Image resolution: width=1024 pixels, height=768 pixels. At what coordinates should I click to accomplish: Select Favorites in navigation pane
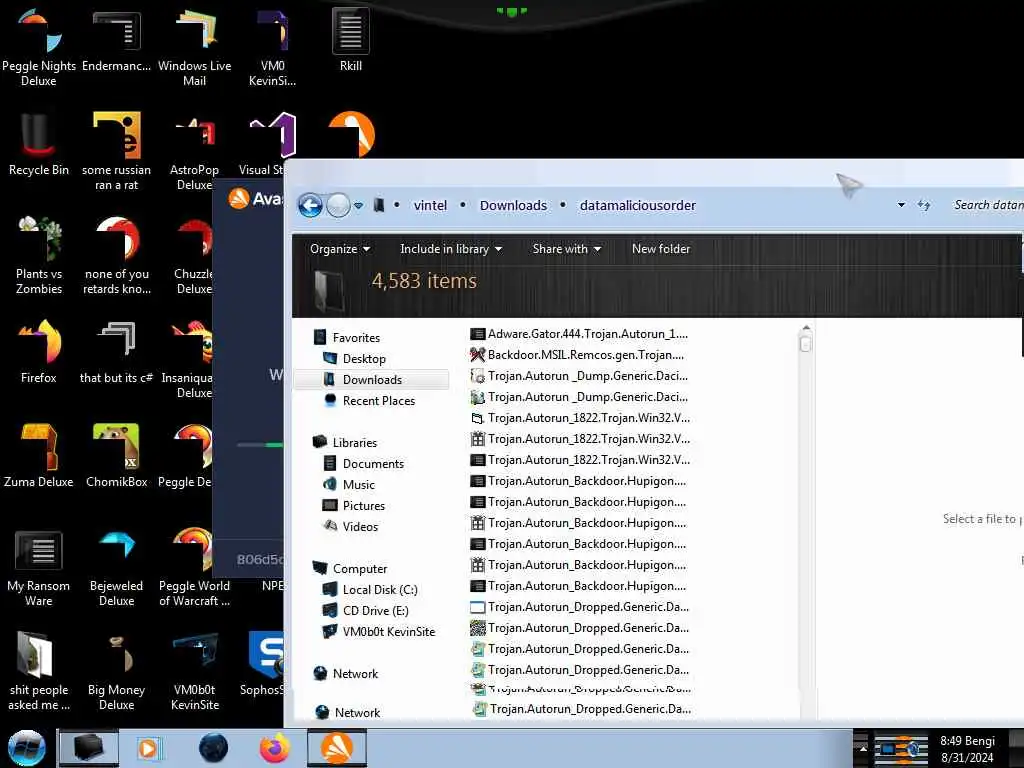(x=356, y=338)
